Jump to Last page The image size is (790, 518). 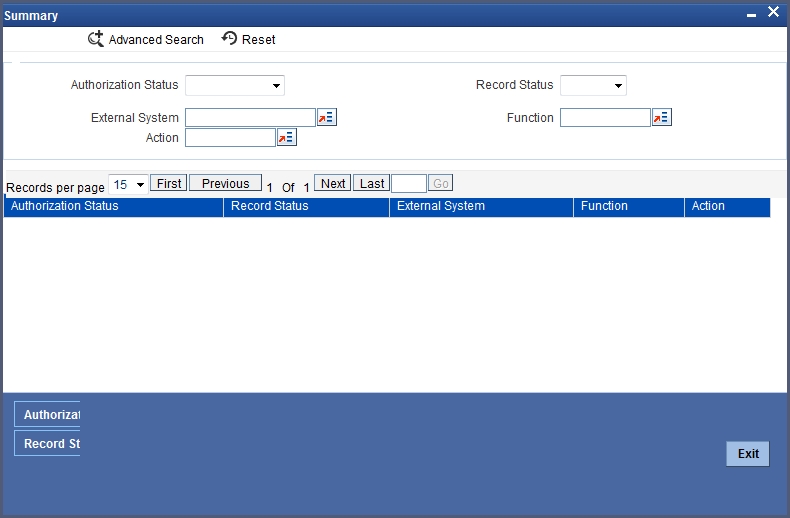click(x=372, y=183)
